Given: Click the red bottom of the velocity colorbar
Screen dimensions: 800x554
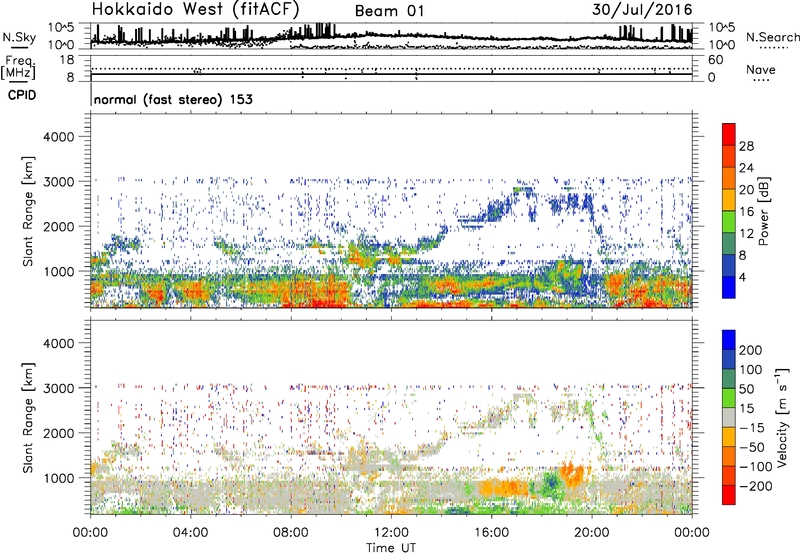Looking at the screenshot, I should point(729,495).
